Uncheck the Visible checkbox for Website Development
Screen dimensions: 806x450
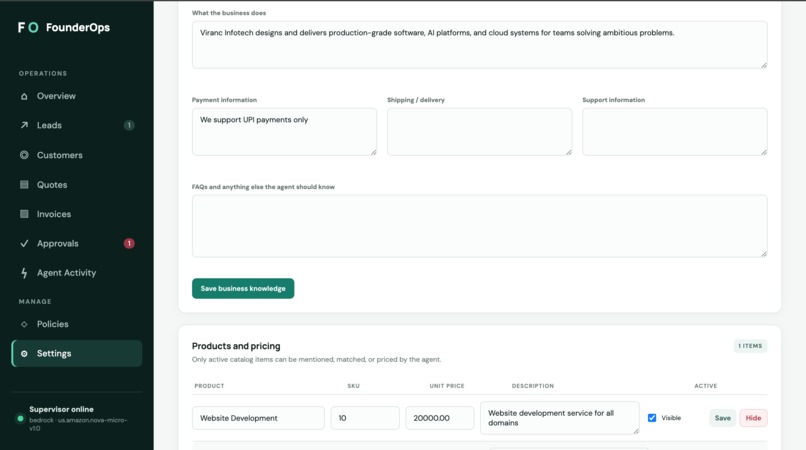(652, 418)
